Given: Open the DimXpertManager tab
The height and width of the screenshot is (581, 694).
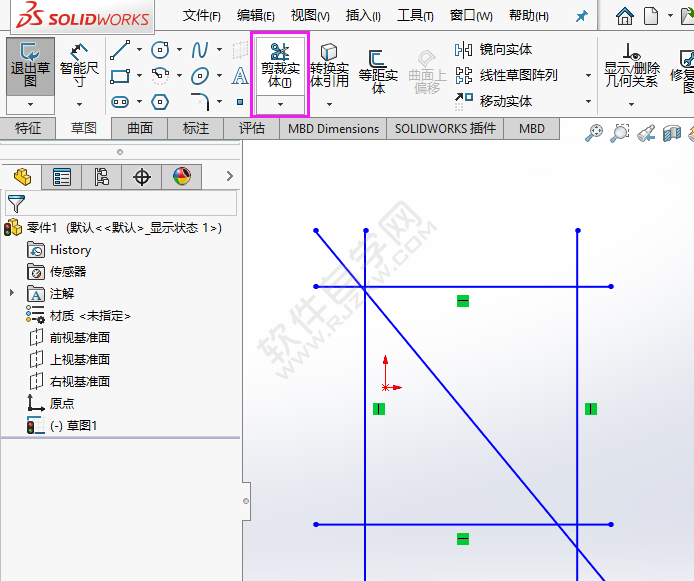Looking at the screenshot, I should click(x=142, y=177).
